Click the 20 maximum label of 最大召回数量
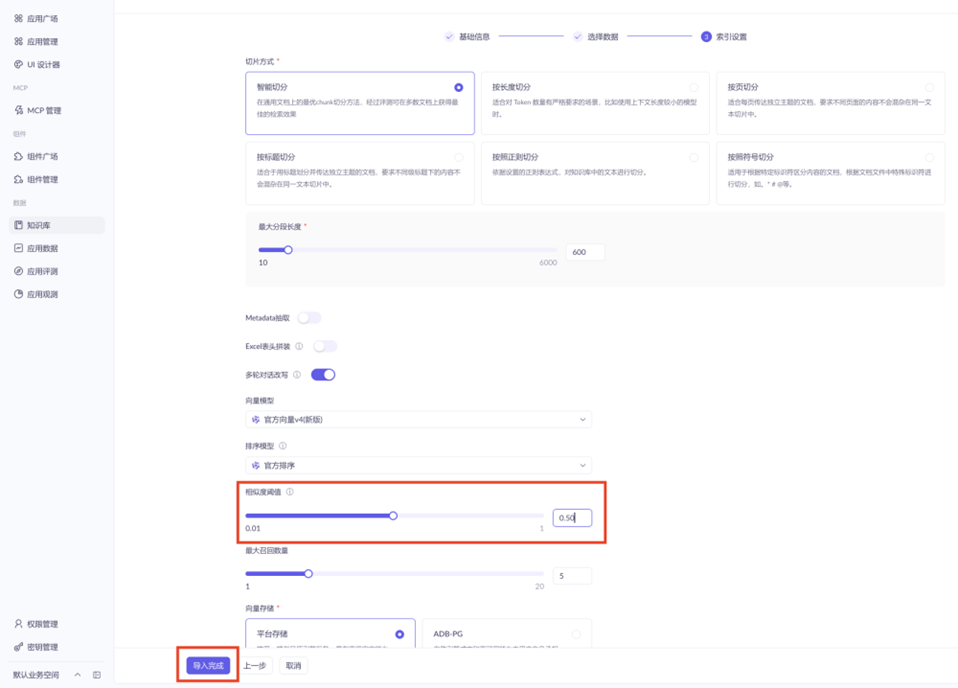 pyautogui.click(x=539, y=587)
